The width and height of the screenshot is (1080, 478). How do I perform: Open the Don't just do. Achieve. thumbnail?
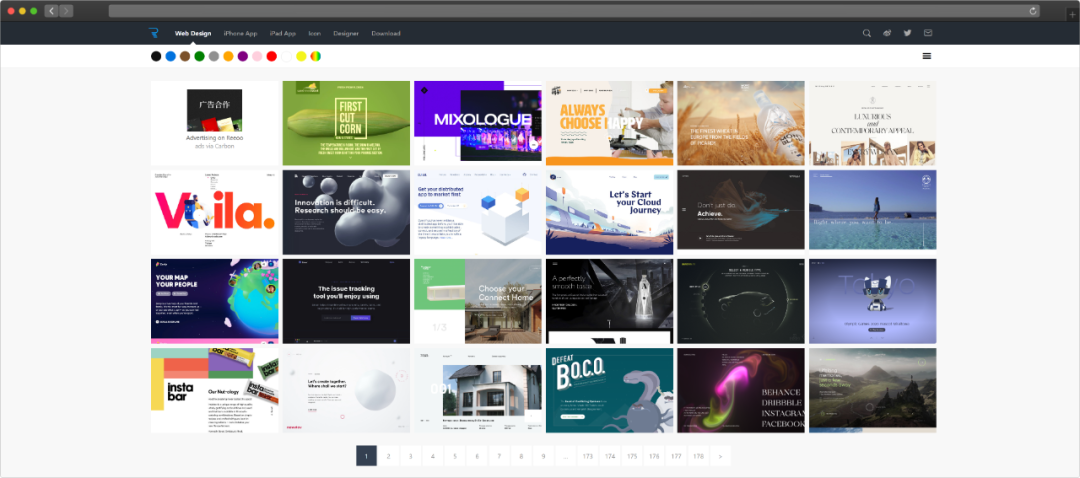click(741, 209)
